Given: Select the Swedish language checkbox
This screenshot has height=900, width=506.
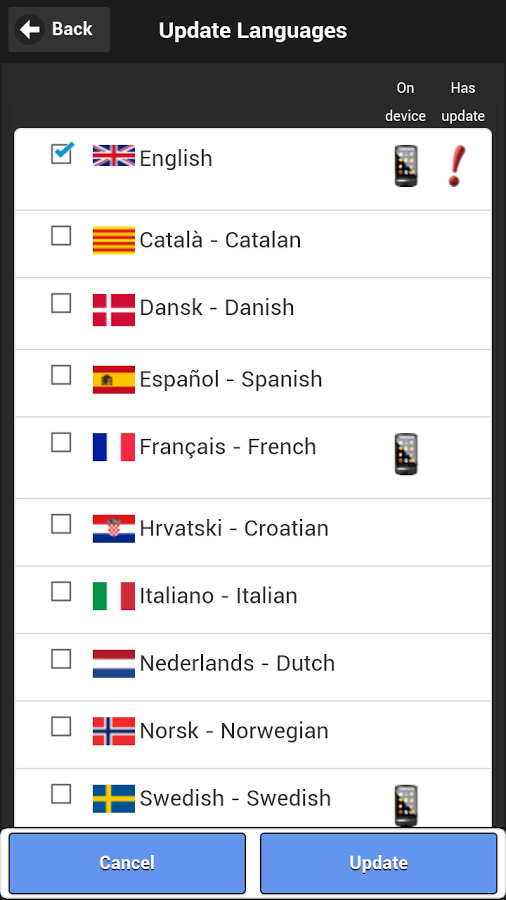Looking at the screenshot, I should (61, 794).
